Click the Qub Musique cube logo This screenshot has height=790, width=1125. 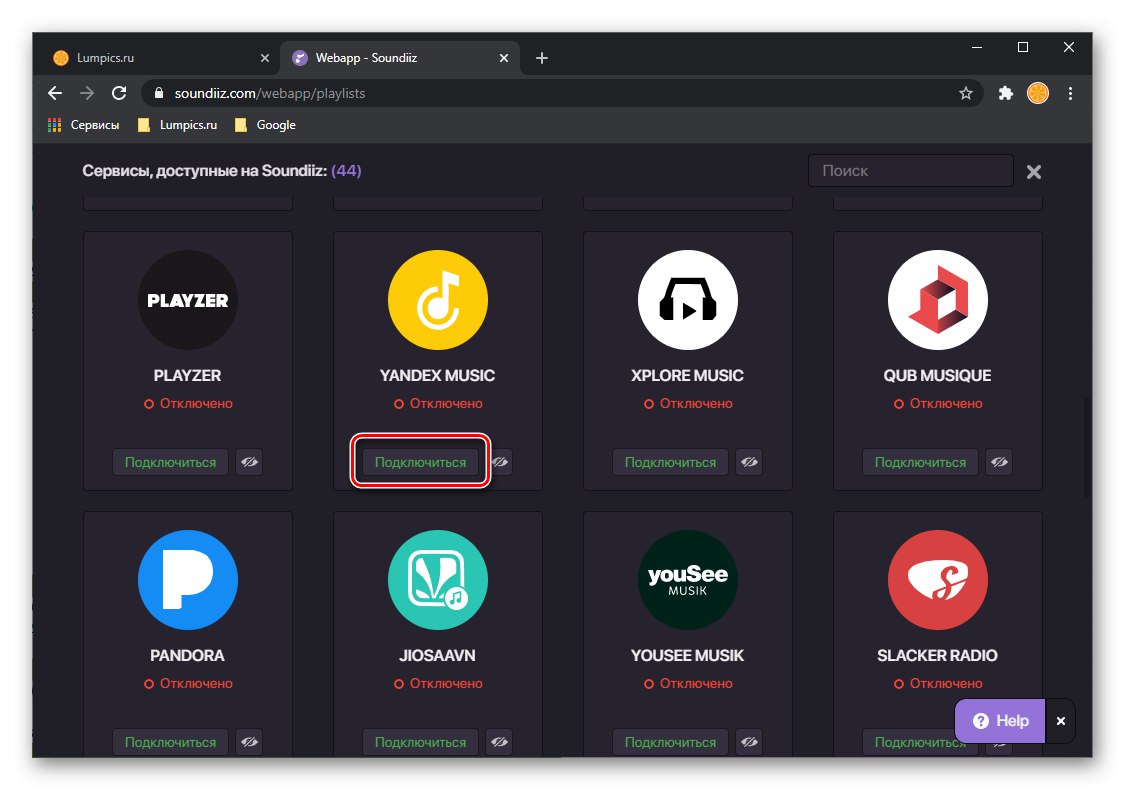[x=937, y=299]
